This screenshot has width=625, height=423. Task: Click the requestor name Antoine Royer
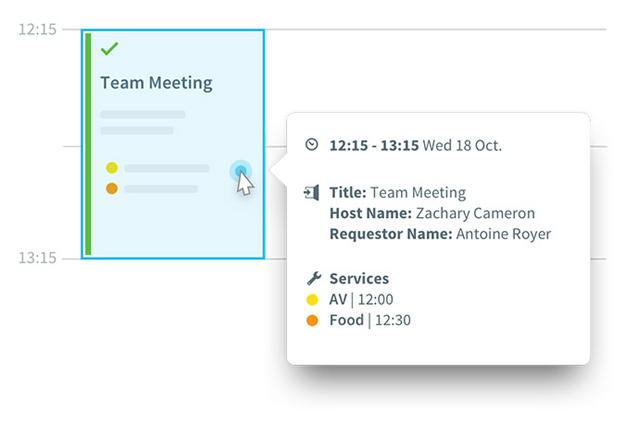tap(503, 234)
